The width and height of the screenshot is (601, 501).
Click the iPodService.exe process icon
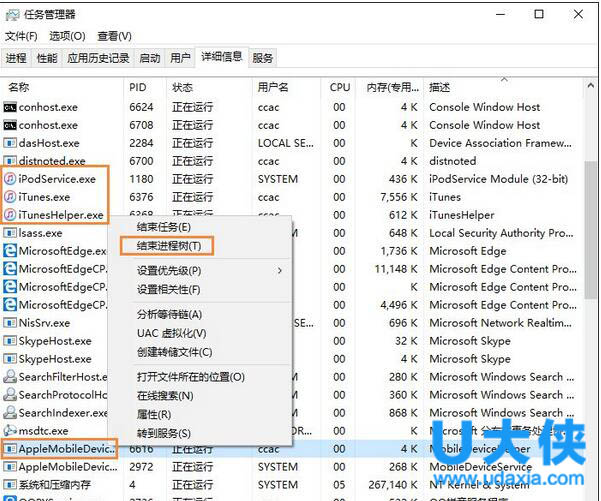pos(10,179)
